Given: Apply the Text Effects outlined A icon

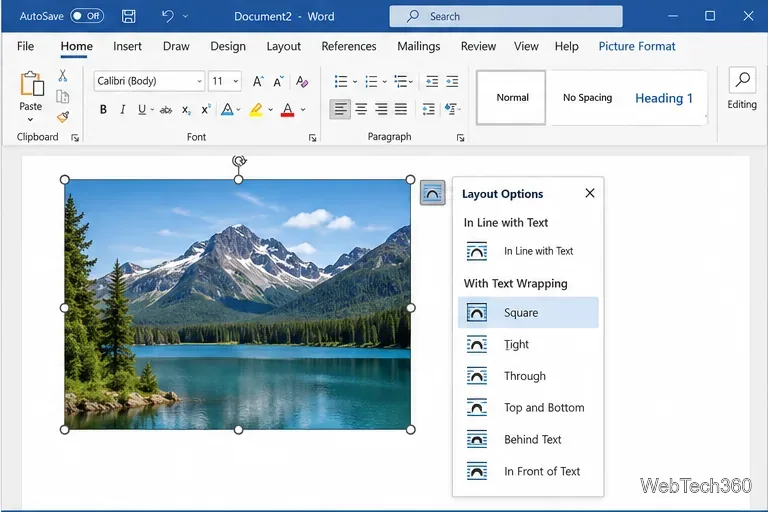Looking at the screenshot, I should pos(227,109).
